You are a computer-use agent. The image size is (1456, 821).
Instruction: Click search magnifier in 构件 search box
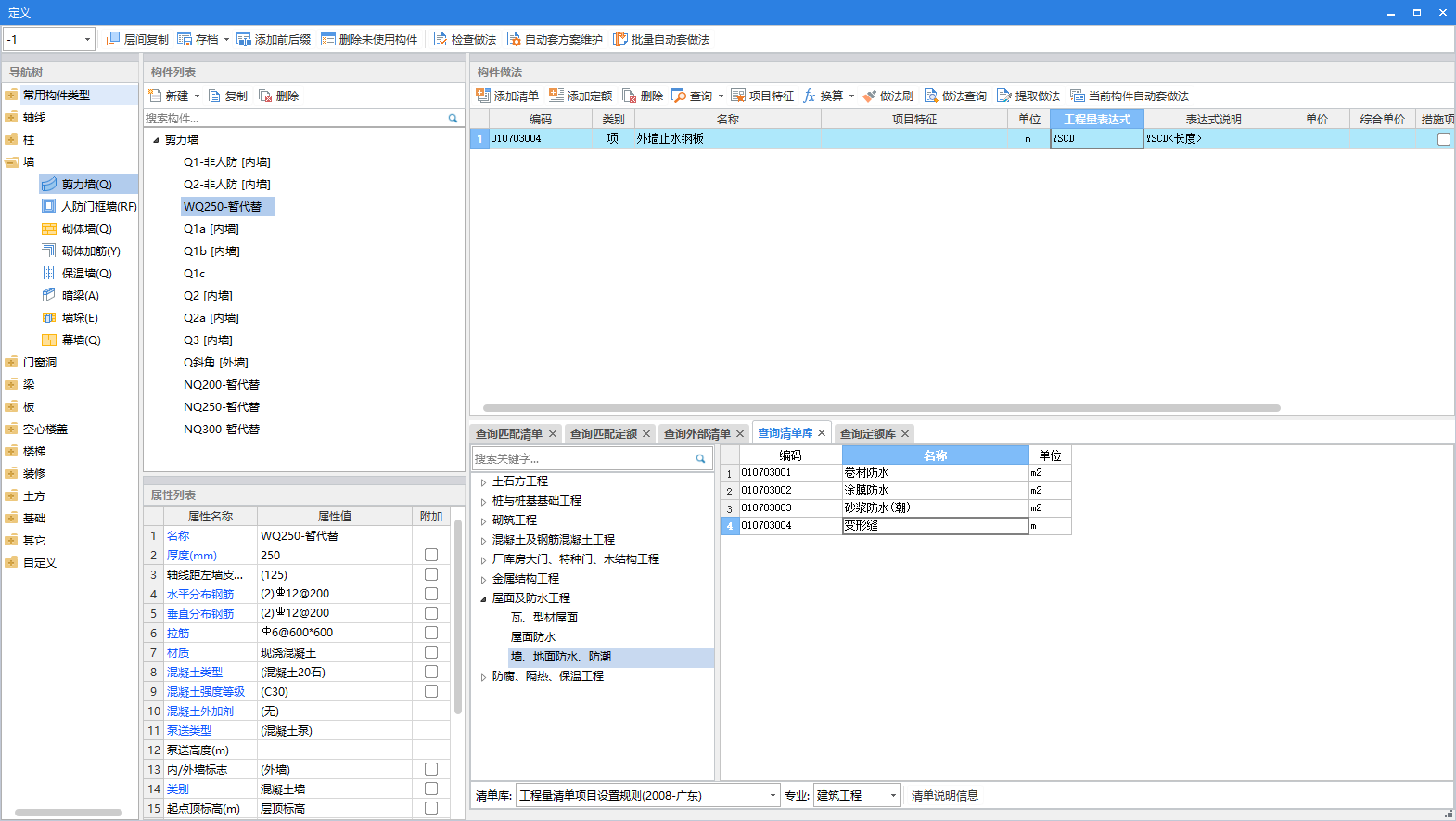coord(453,118)
